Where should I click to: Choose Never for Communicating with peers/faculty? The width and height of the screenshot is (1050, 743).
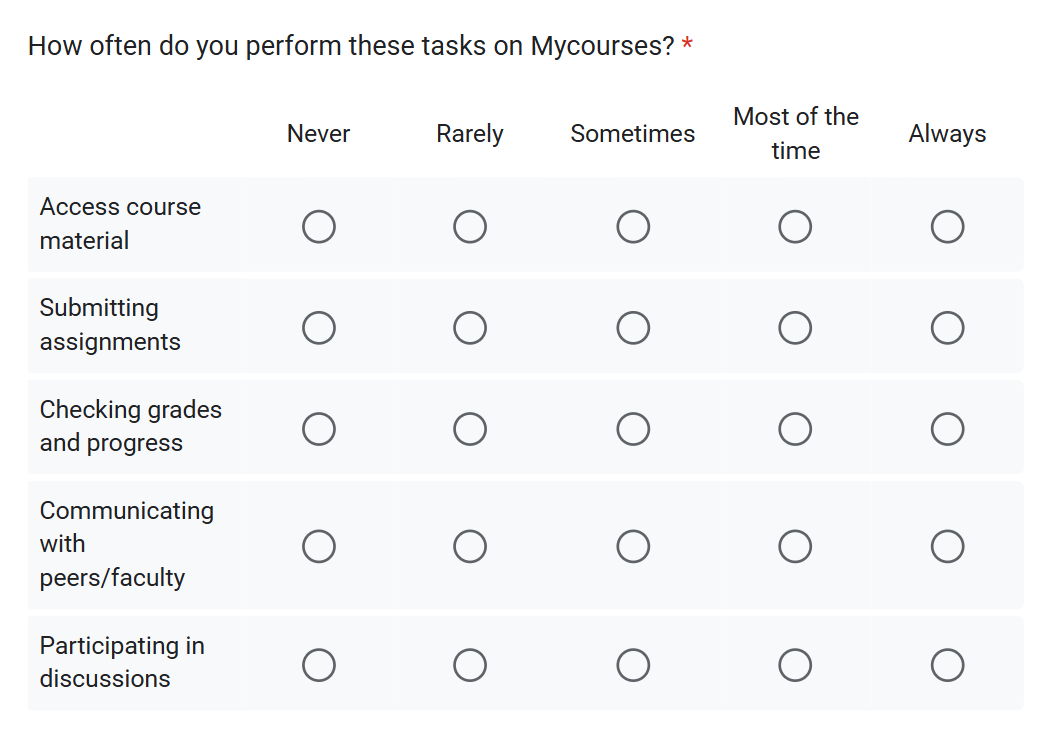point(319,546)
